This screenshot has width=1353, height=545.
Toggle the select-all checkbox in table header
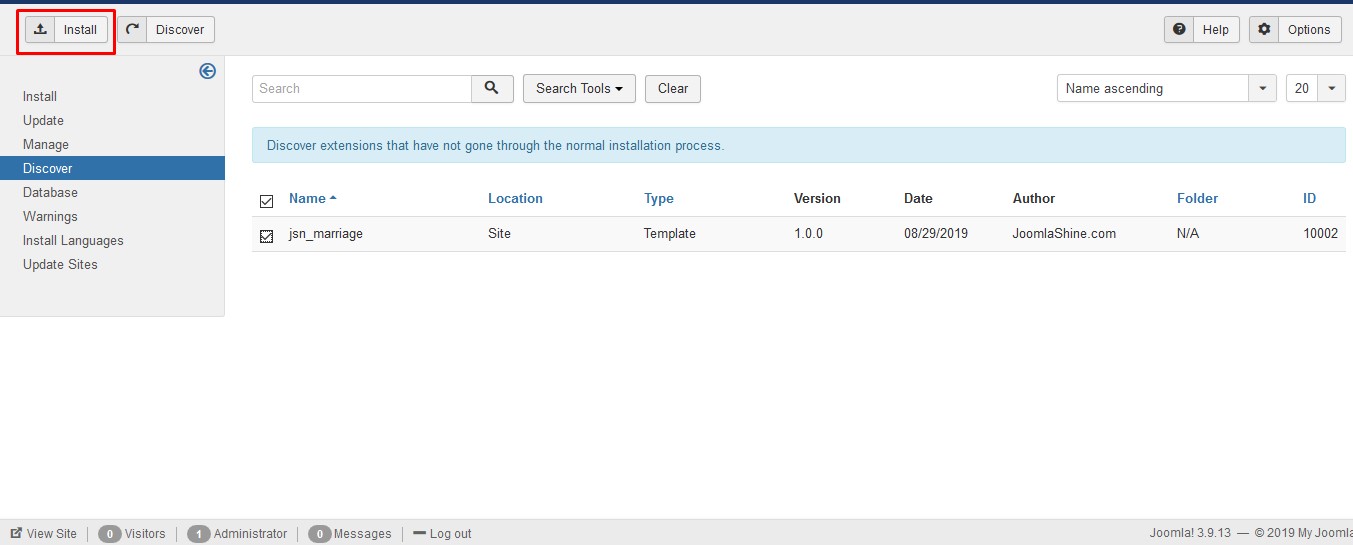[x=266, y=201]
